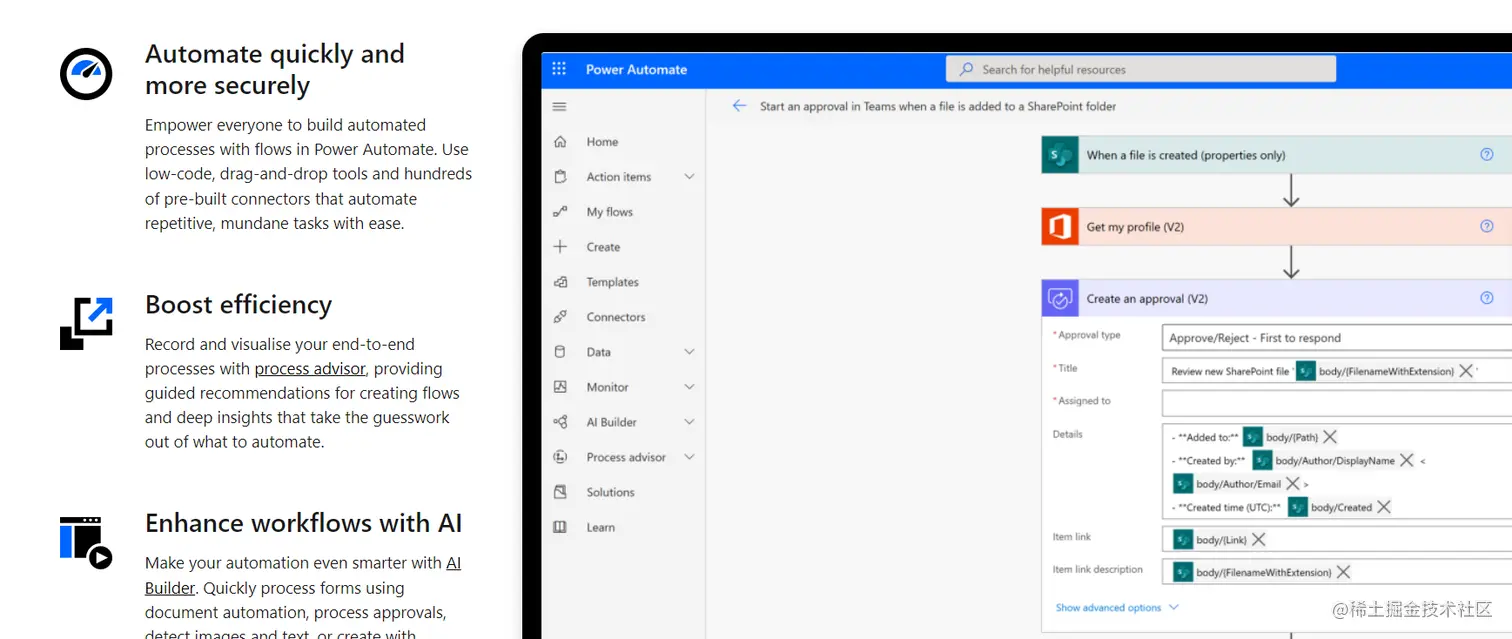1512x639 pixels.
Task: Remove the body/{Link} token
Action: tap(1259, 540)
